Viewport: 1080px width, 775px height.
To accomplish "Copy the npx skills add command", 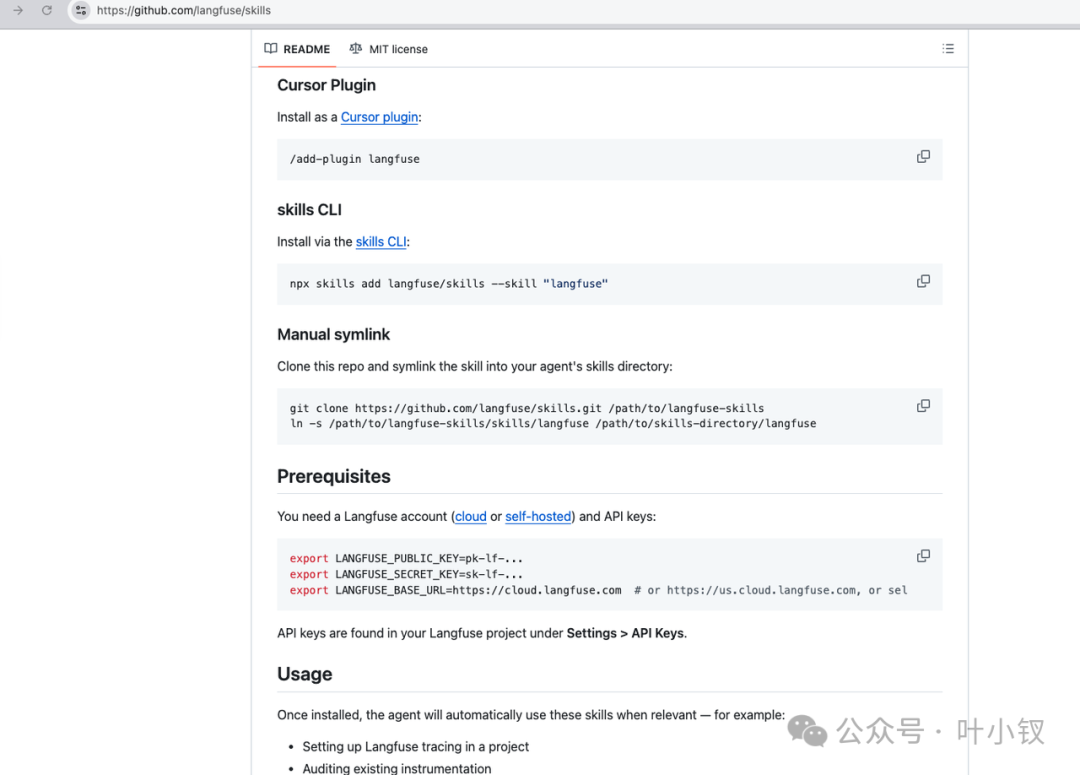I will (x=923, y=281).
